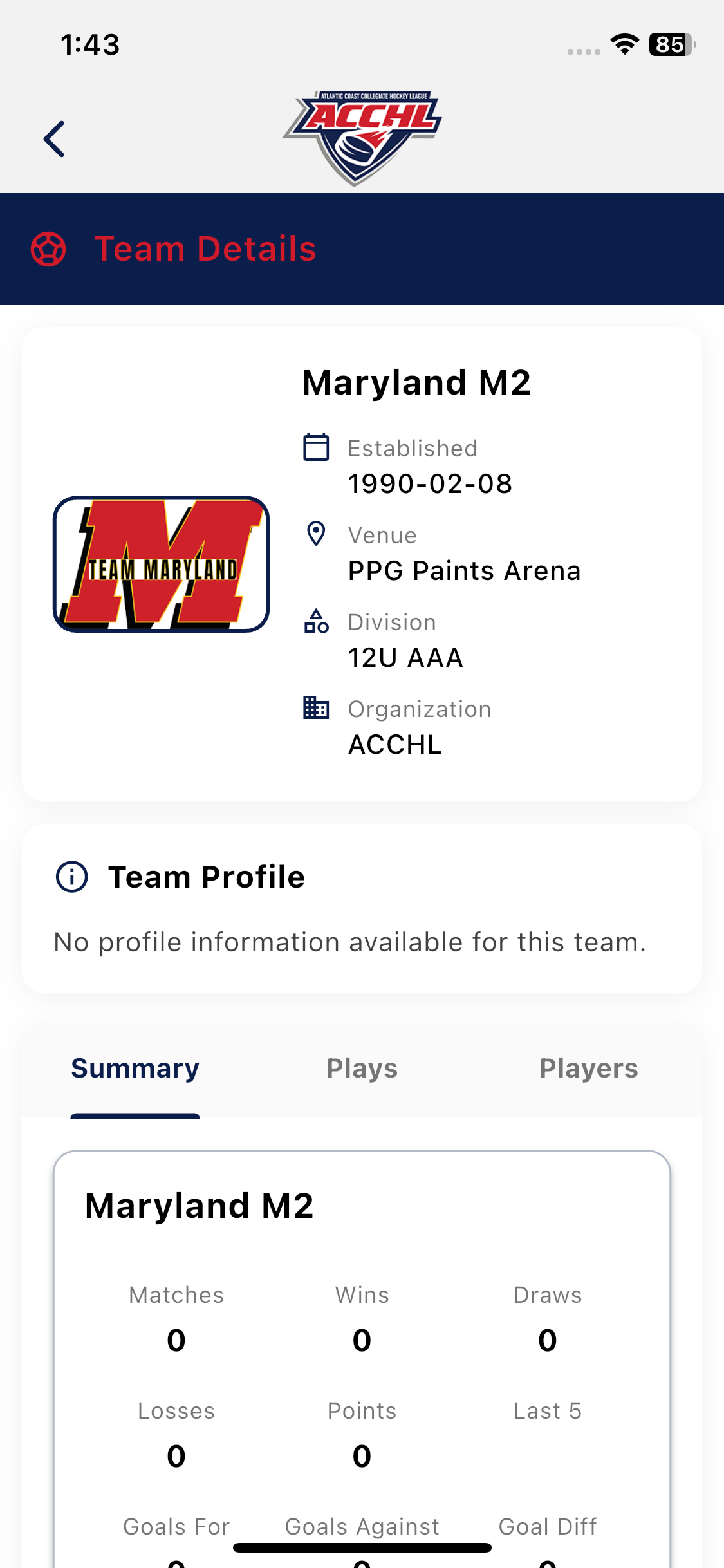Tap the Division shapes icon

[x=316, y=621]
